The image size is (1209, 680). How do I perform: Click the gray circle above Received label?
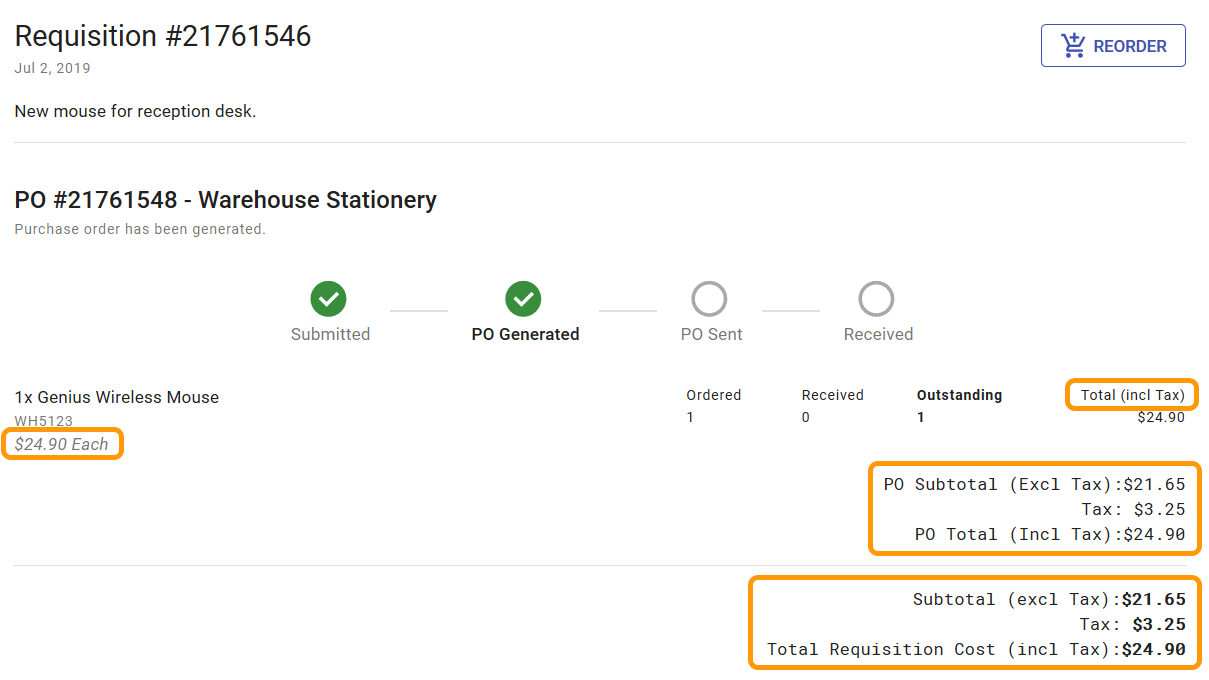(x=877, y=298)
